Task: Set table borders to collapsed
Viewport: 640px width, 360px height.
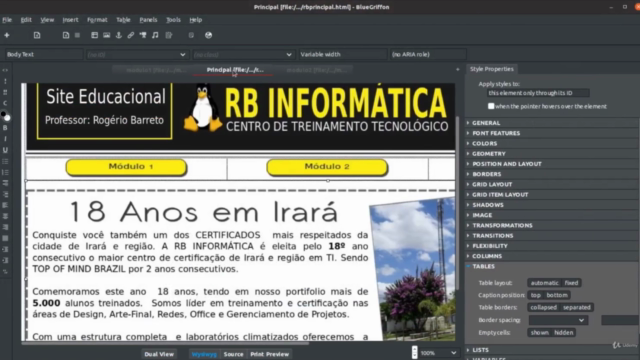Action: click(x=543, y=307)
